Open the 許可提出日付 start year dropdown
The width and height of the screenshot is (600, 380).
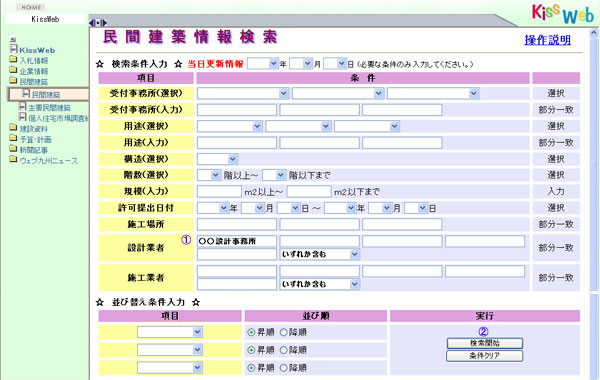click(x=213, y=208)
